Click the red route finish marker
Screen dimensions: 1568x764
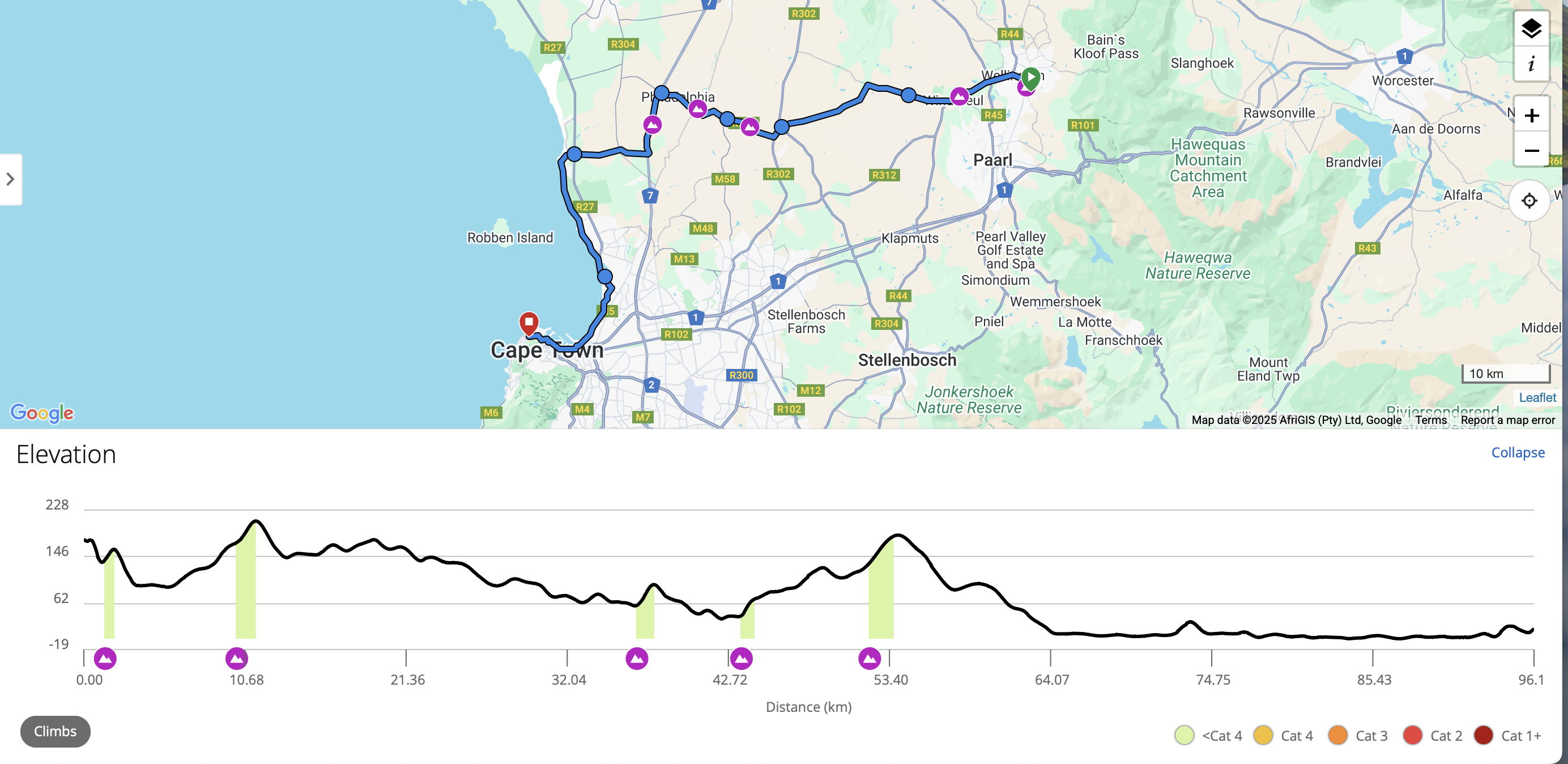coord(529,322)
